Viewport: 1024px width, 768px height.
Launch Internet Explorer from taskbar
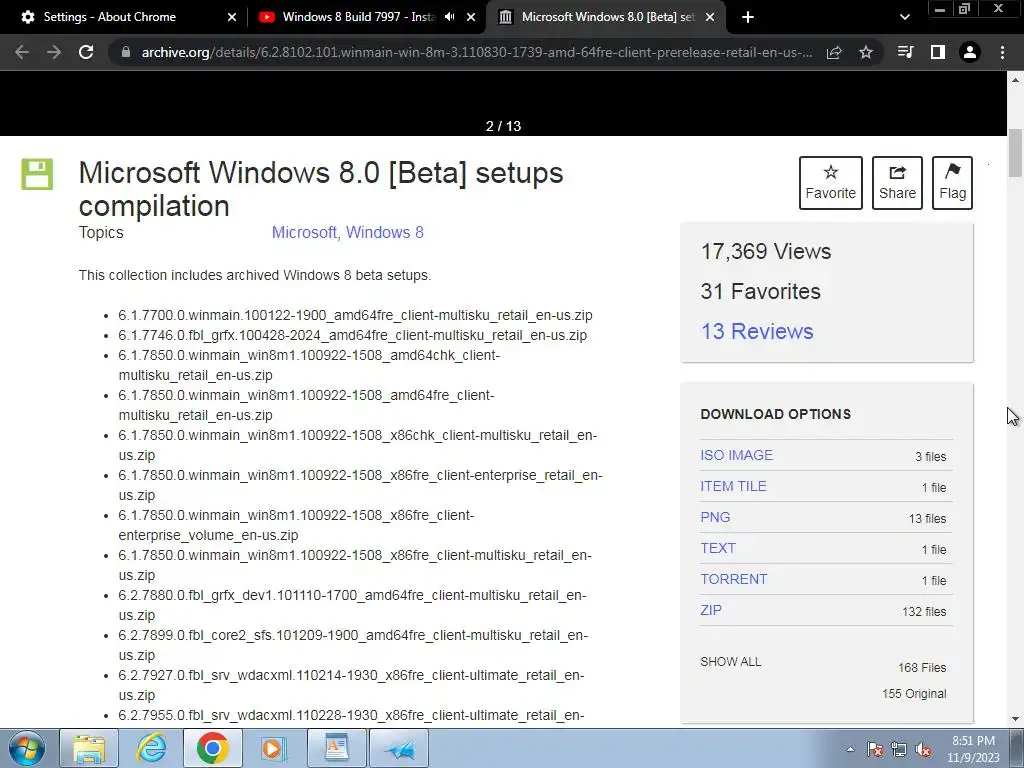[x=151, y=748]
